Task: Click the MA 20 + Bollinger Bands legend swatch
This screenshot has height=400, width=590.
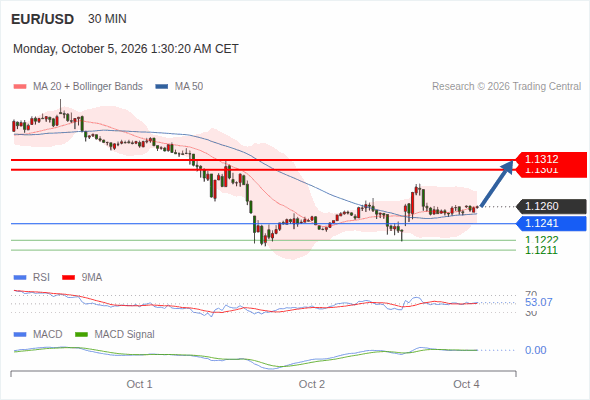Action: point(20,87)
